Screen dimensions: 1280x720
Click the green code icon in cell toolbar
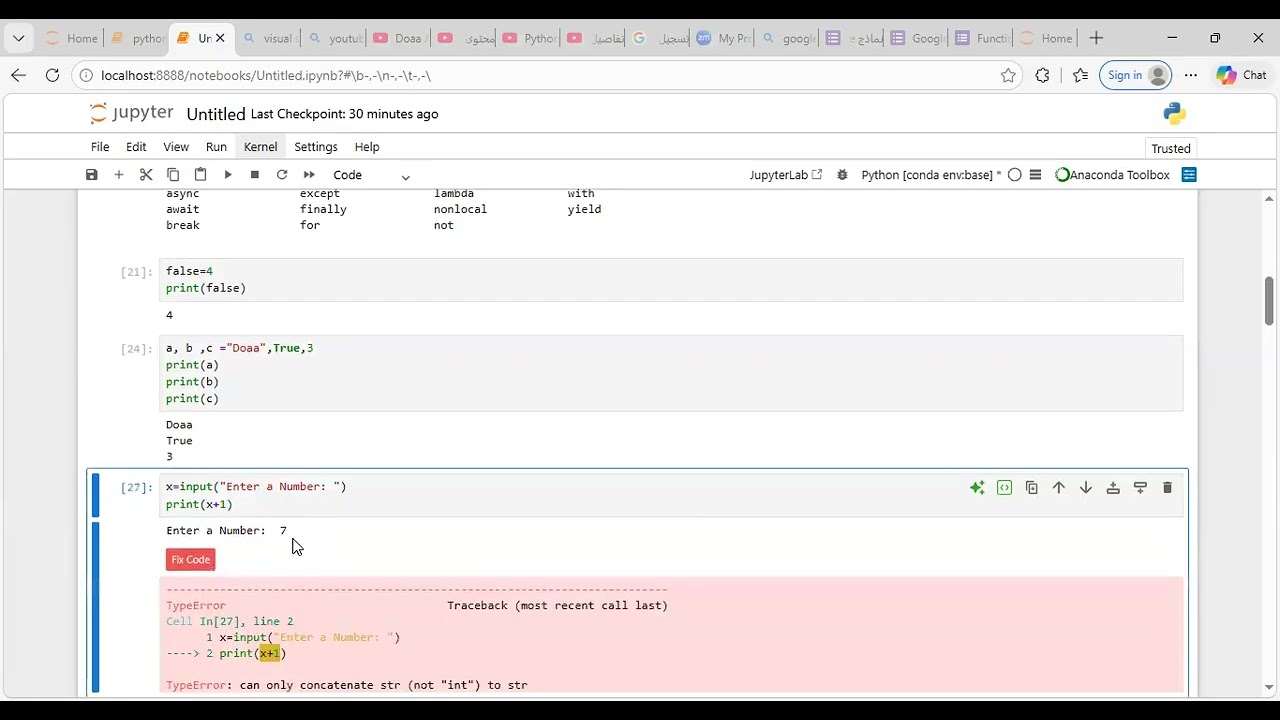[1004, 488]
